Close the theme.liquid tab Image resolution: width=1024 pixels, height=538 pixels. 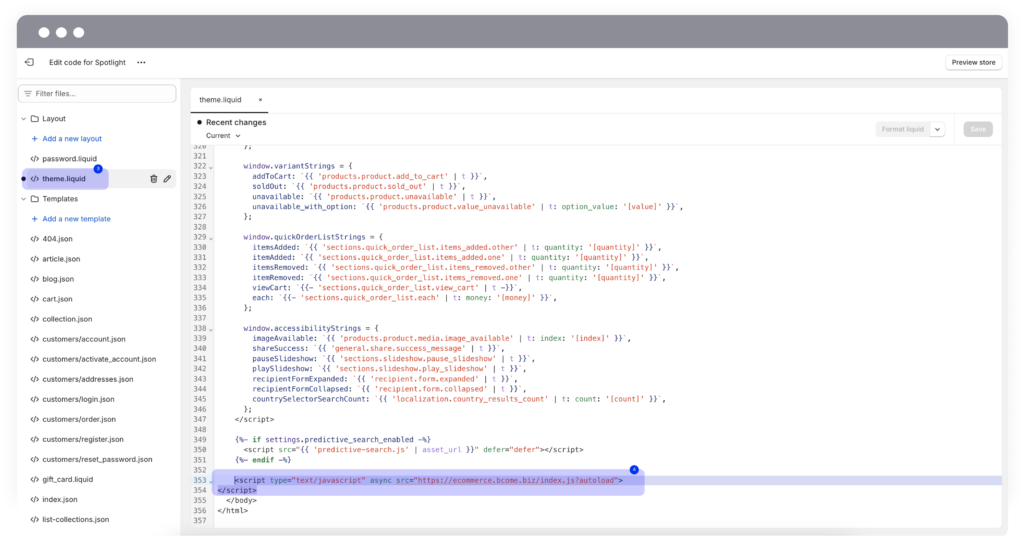tap(260, 100)
